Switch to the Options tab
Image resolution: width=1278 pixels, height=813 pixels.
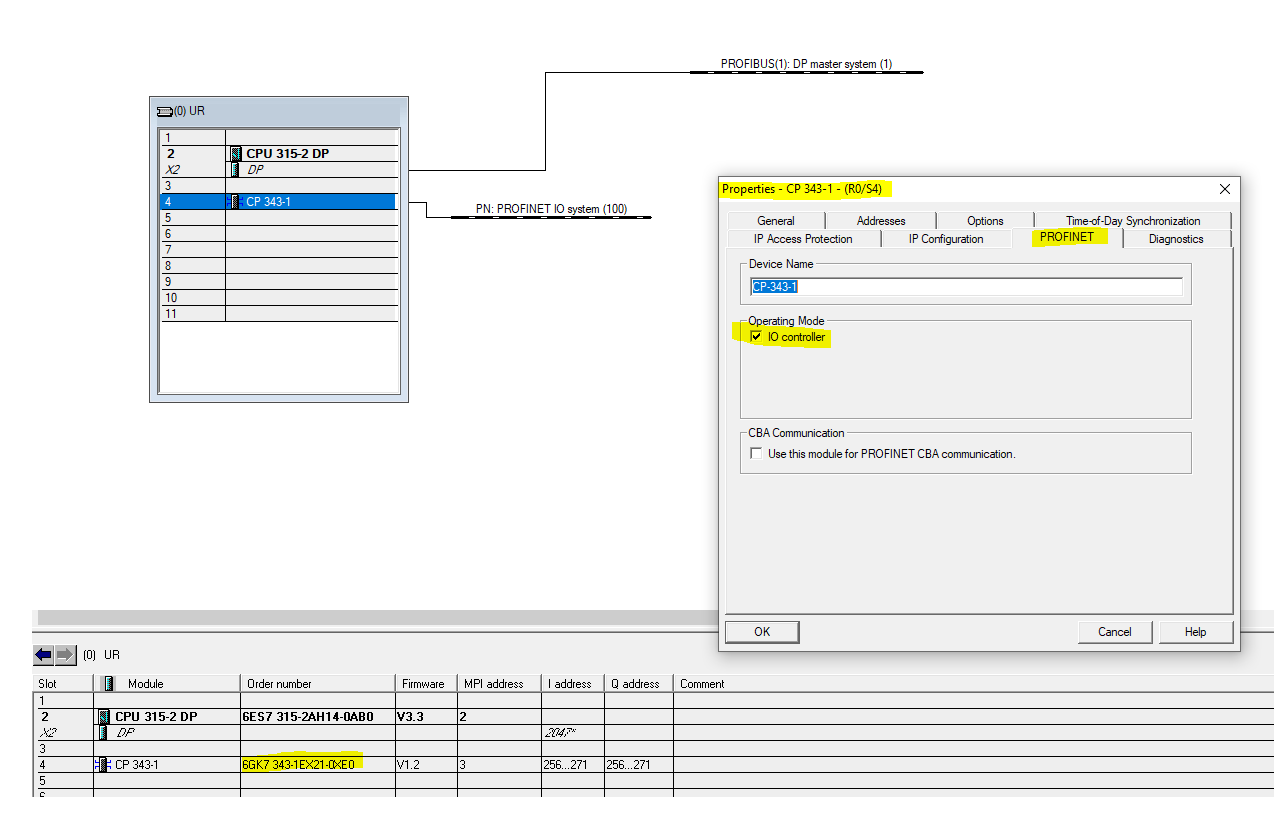[x=985, y=221]
